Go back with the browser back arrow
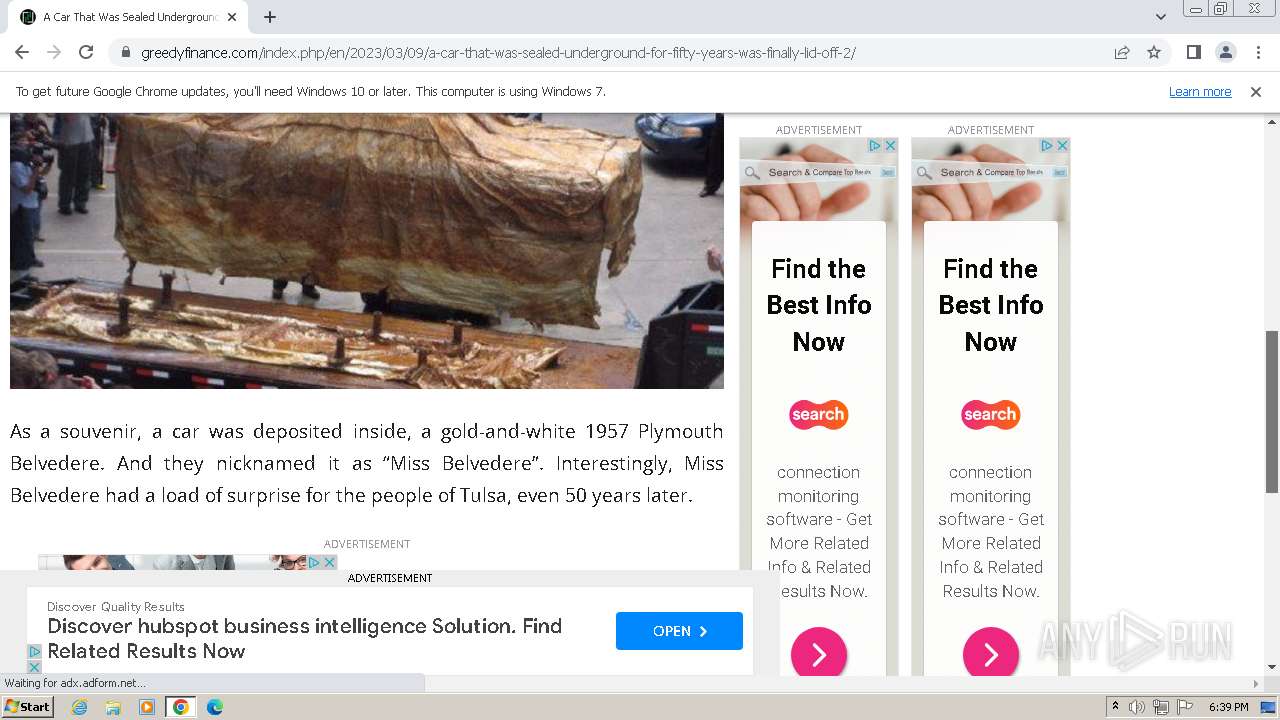The image size is (1280, 720). 22,53
